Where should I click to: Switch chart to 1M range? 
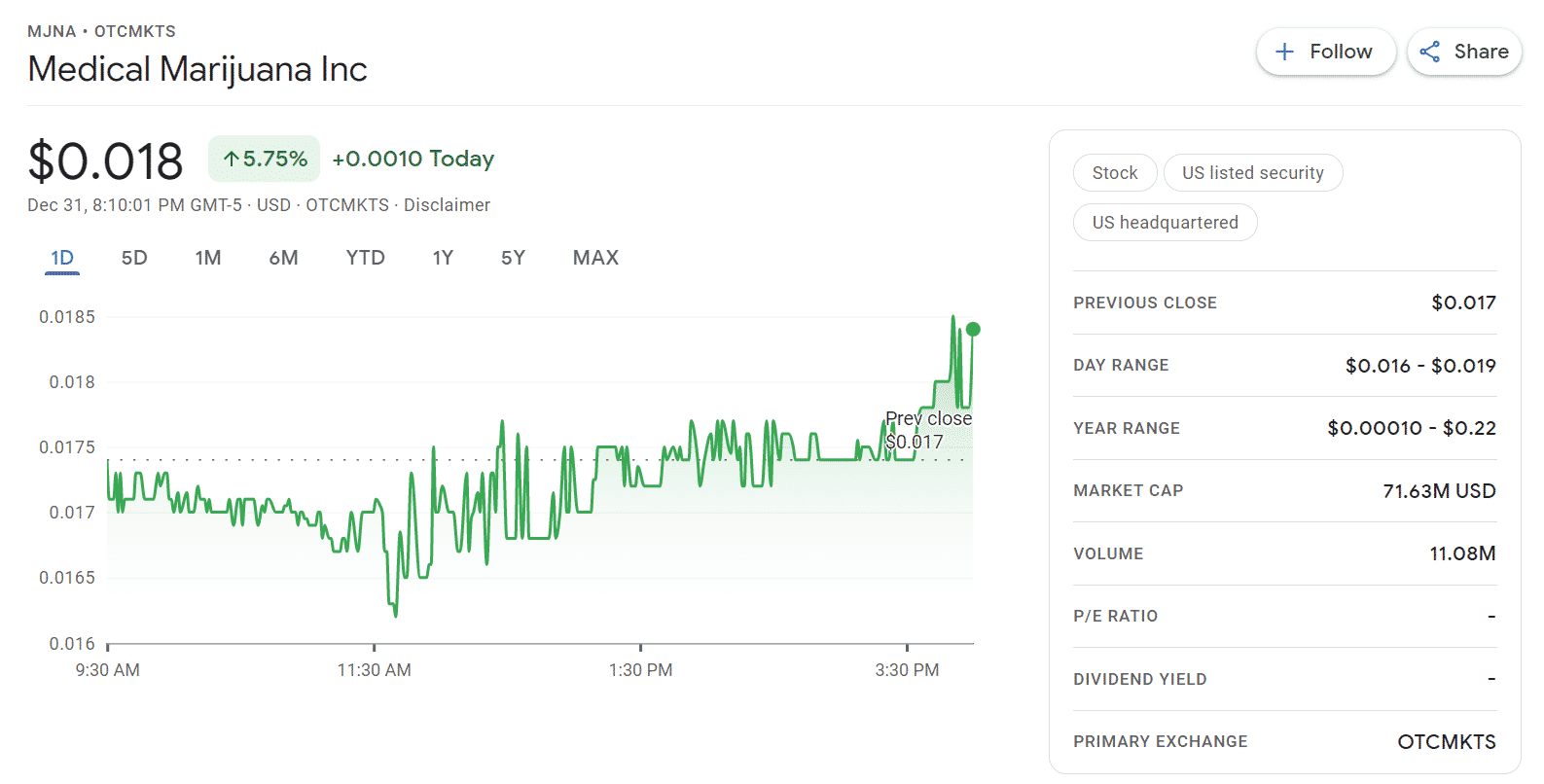coord(208,258)
